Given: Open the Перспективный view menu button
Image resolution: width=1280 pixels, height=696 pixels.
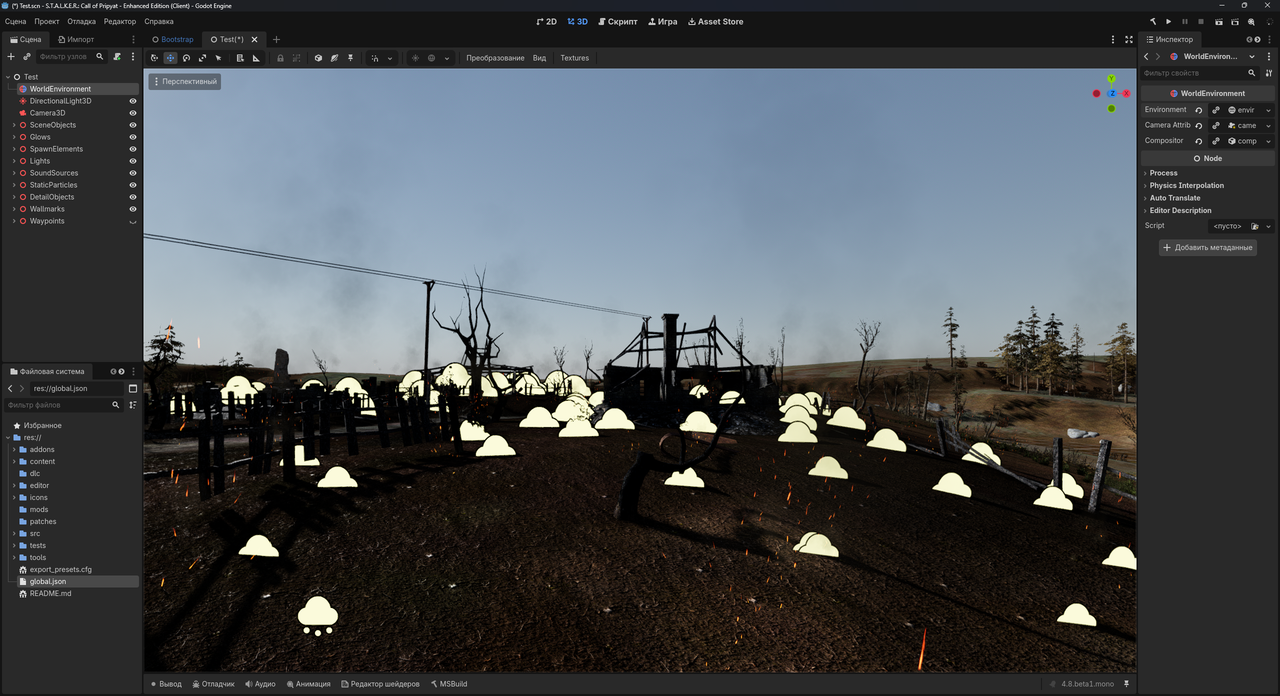Looking at the screenshot, I should point(185,81).
